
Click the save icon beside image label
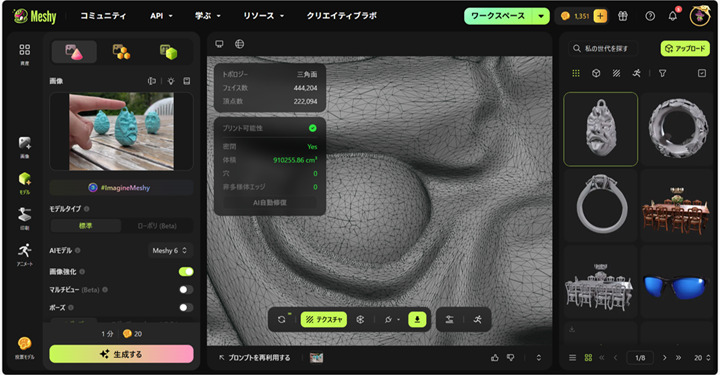pyautogui.click(x=186, y=81)
